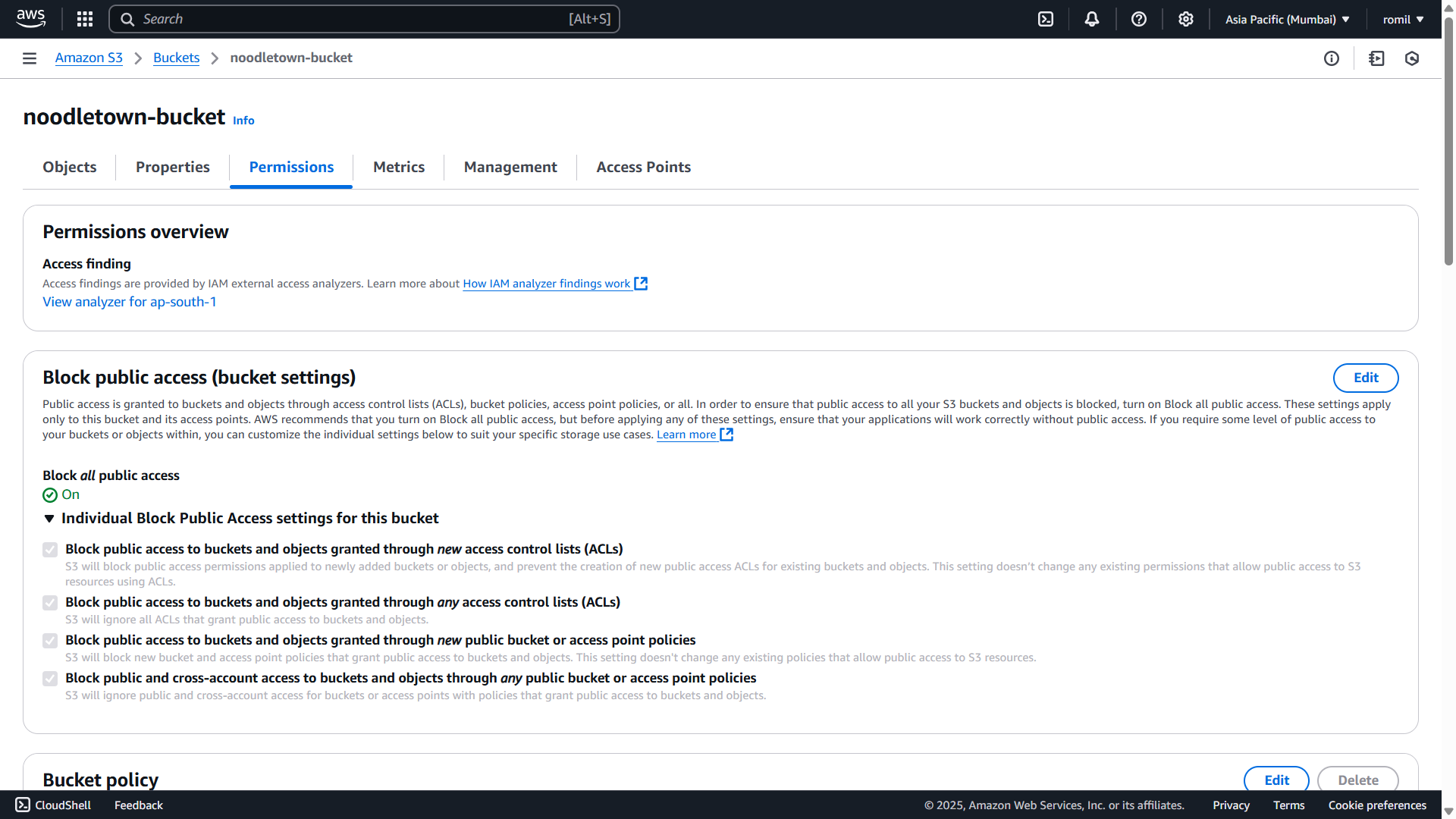Image resolution: width=1456 pixels, height=819 pixels.
Task: Toggle the 'any public bucket or access point policies' checkbox
Action: [50, 679]
